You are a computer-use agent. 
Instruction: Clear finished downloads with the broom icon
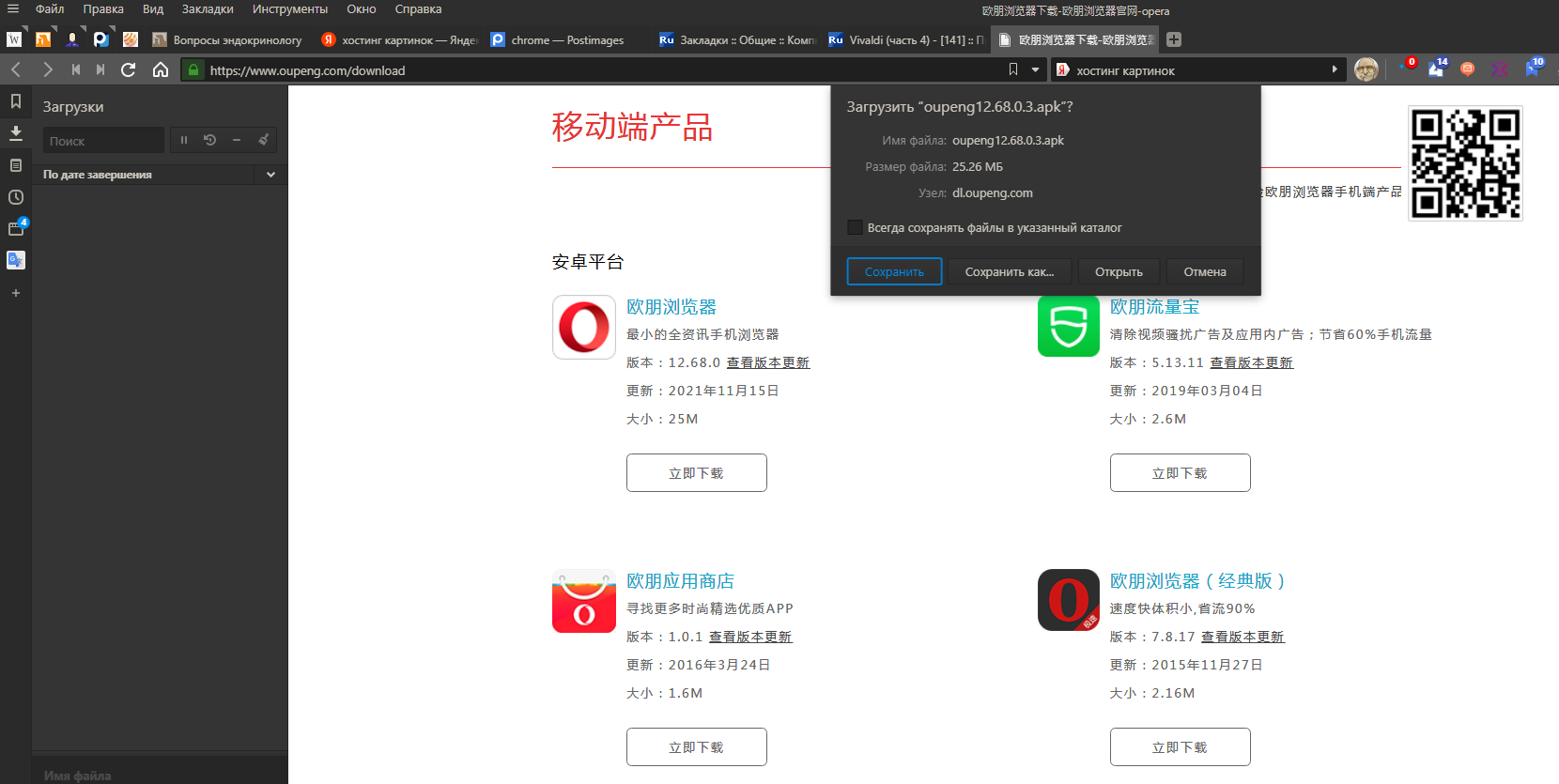pyautogui.click(x=264, y=140)
